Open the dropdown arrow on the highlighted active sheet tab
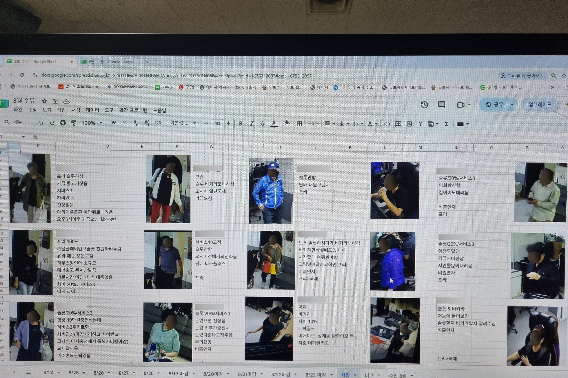The height and width of the screenshot is (378, 568). [355, 375]
